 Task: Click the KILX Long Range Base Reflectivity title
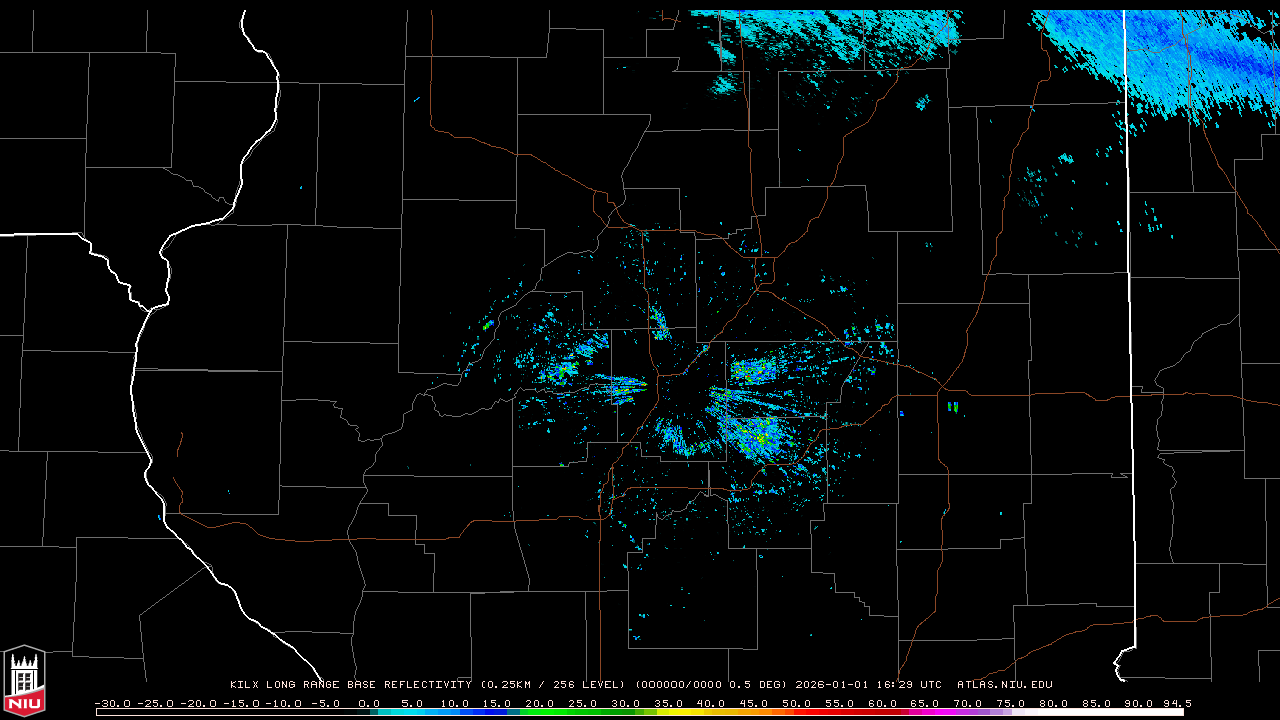pyautogui.click(x=350, y=685)
